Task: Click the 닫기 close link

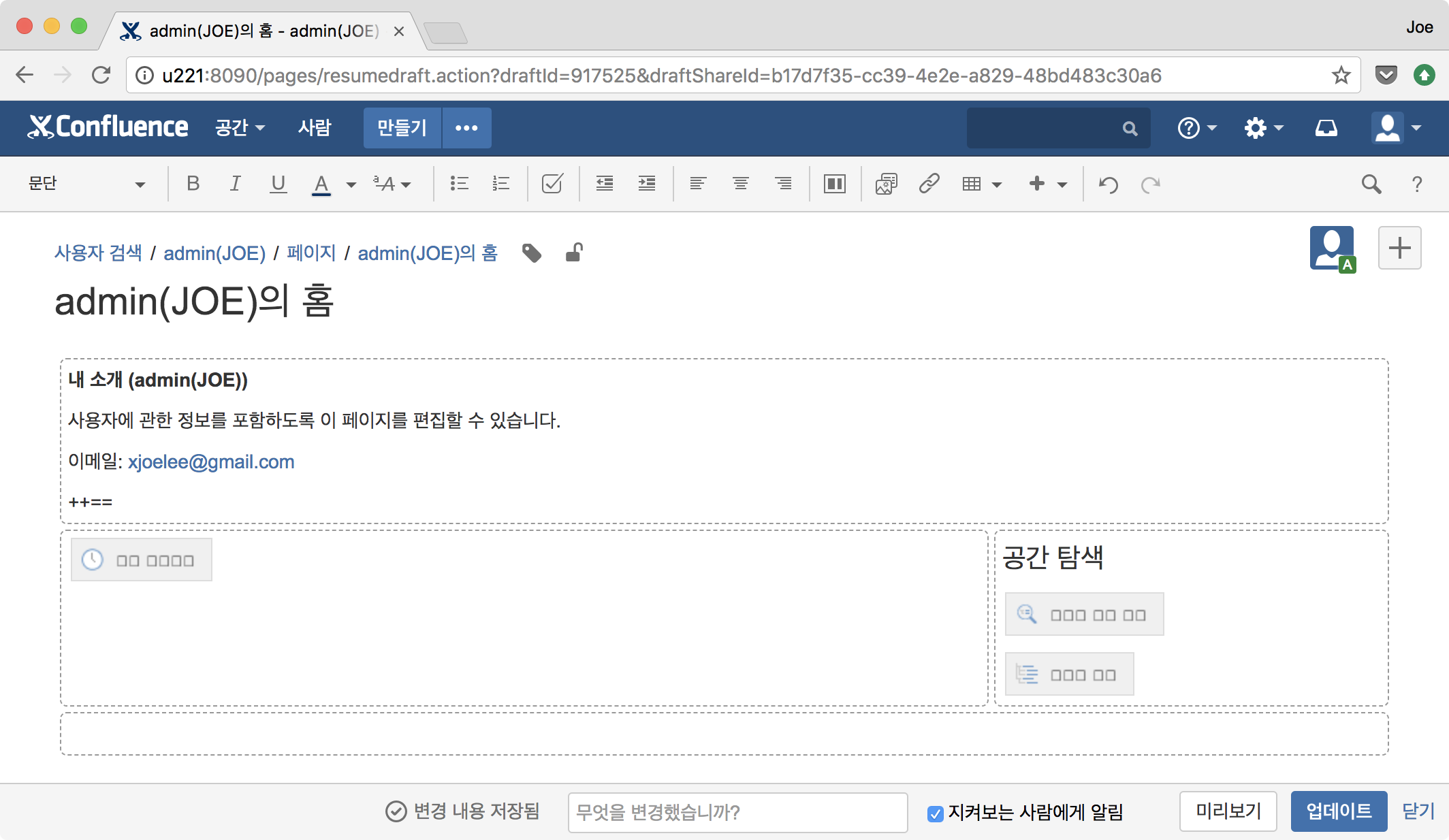Action: click(x=1418, y=811)
